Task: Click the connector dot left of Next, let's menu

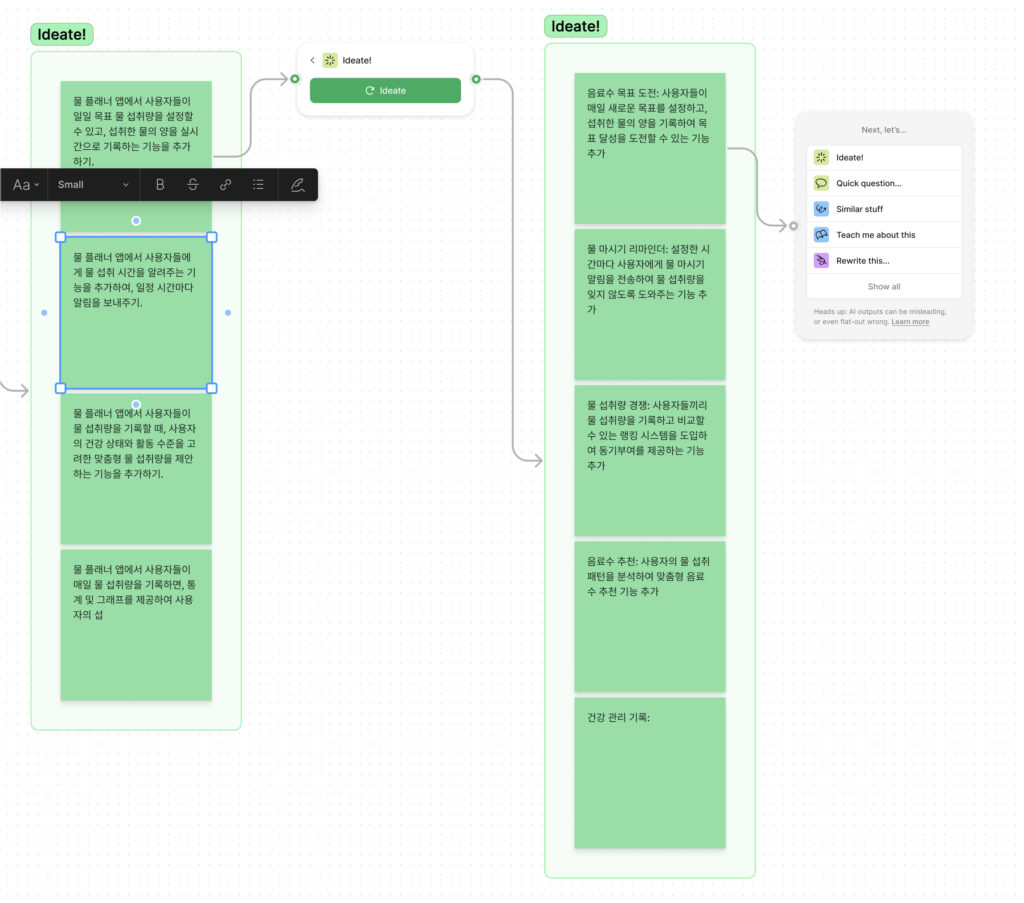Action: click(793, 226)
